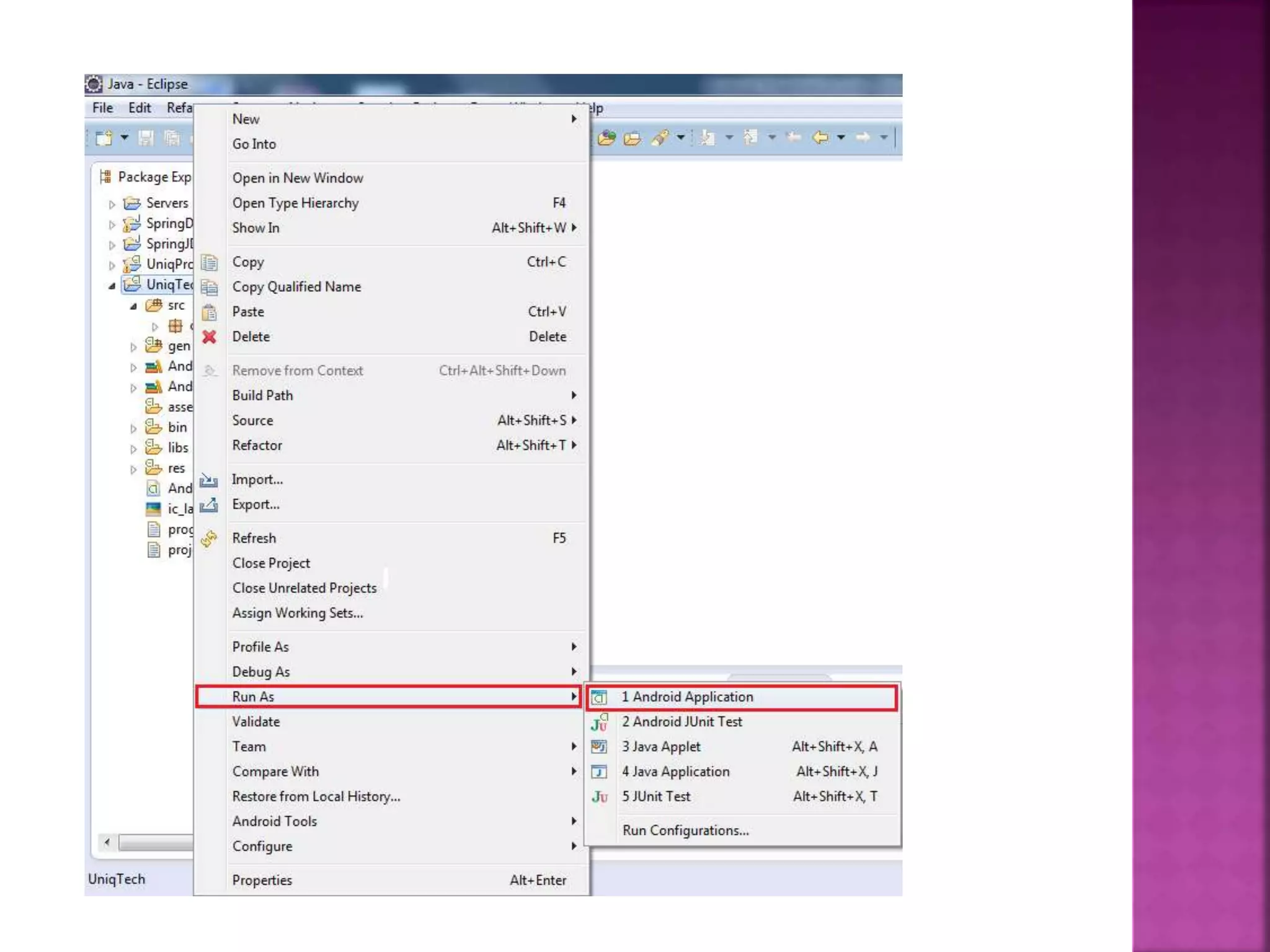Click the Paste clipboard icon
1270x952 pixels.
pos(210,312)
